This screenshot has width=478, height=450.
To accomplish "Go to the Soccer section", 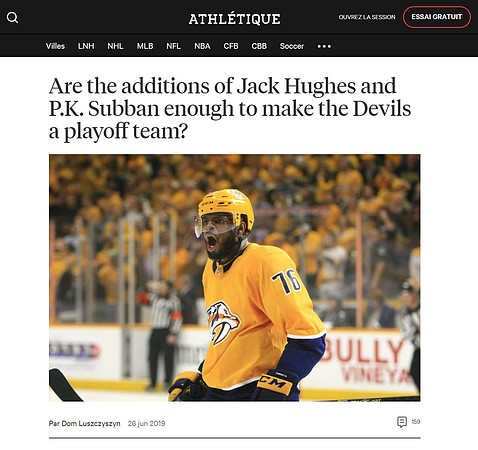I will pos(292,46).
